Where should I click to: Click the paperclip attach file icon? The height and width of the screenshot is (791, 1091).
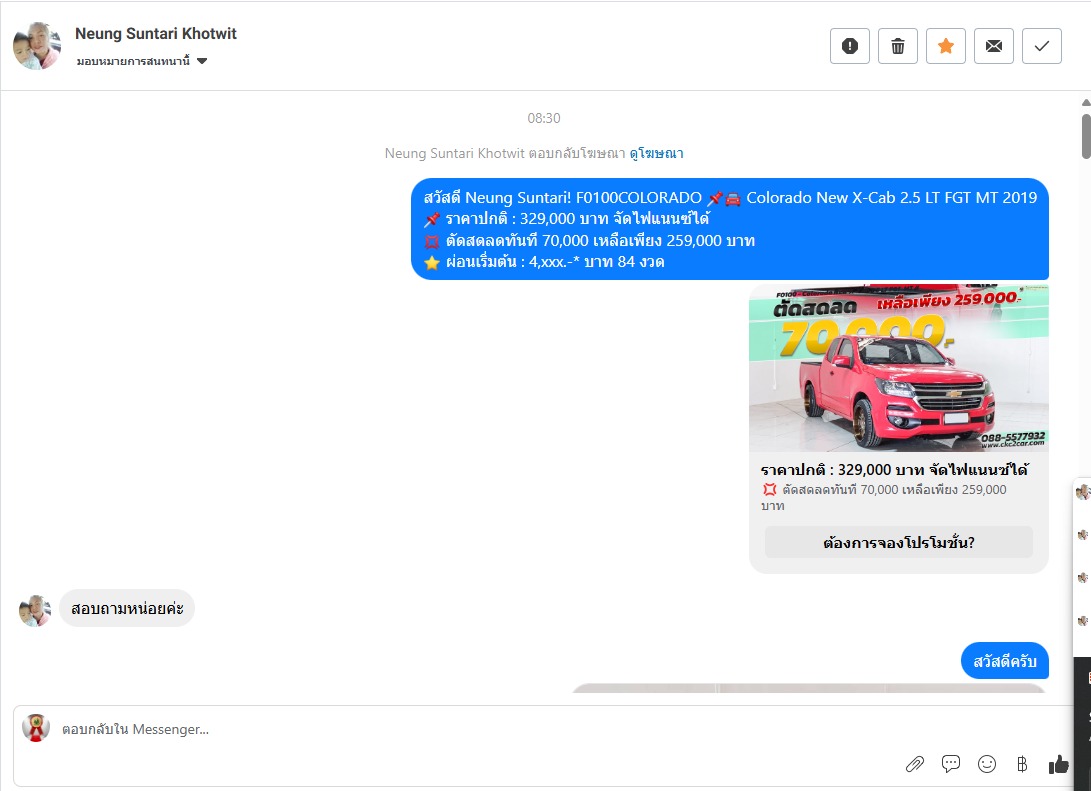point(914,764)
